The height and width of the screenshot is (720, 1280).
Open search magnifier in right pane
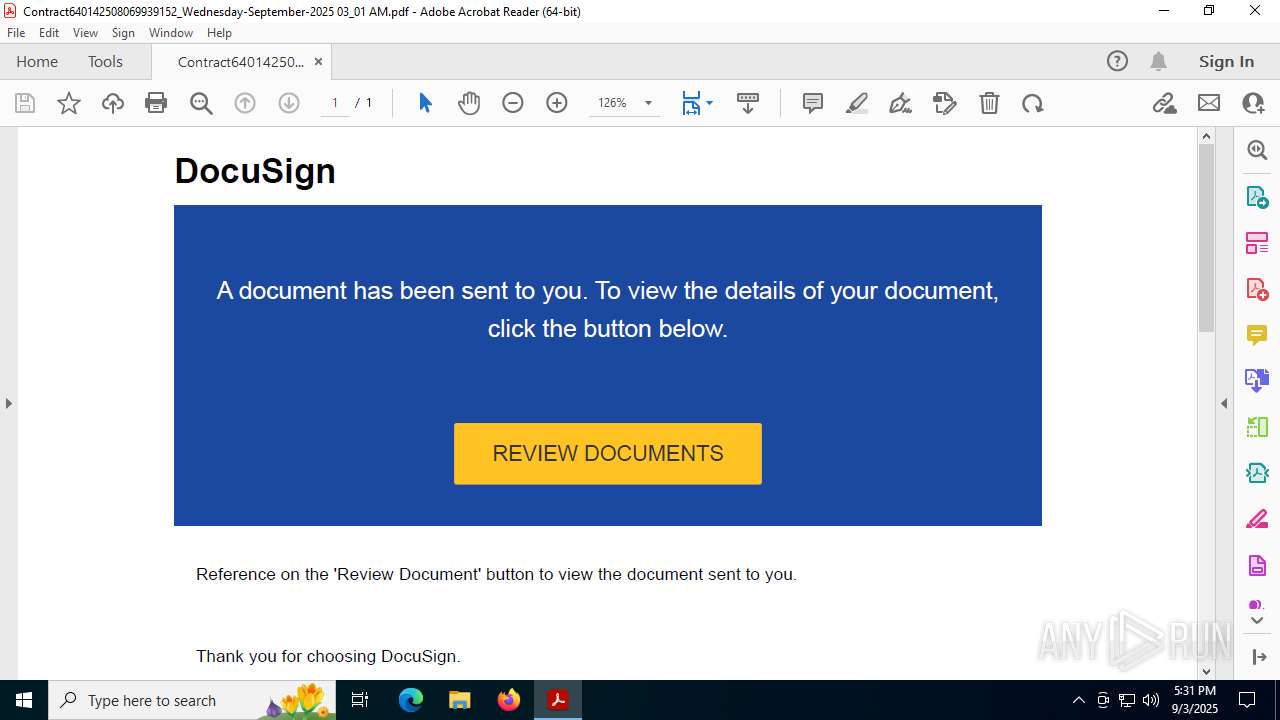[x=1257, y=151]
